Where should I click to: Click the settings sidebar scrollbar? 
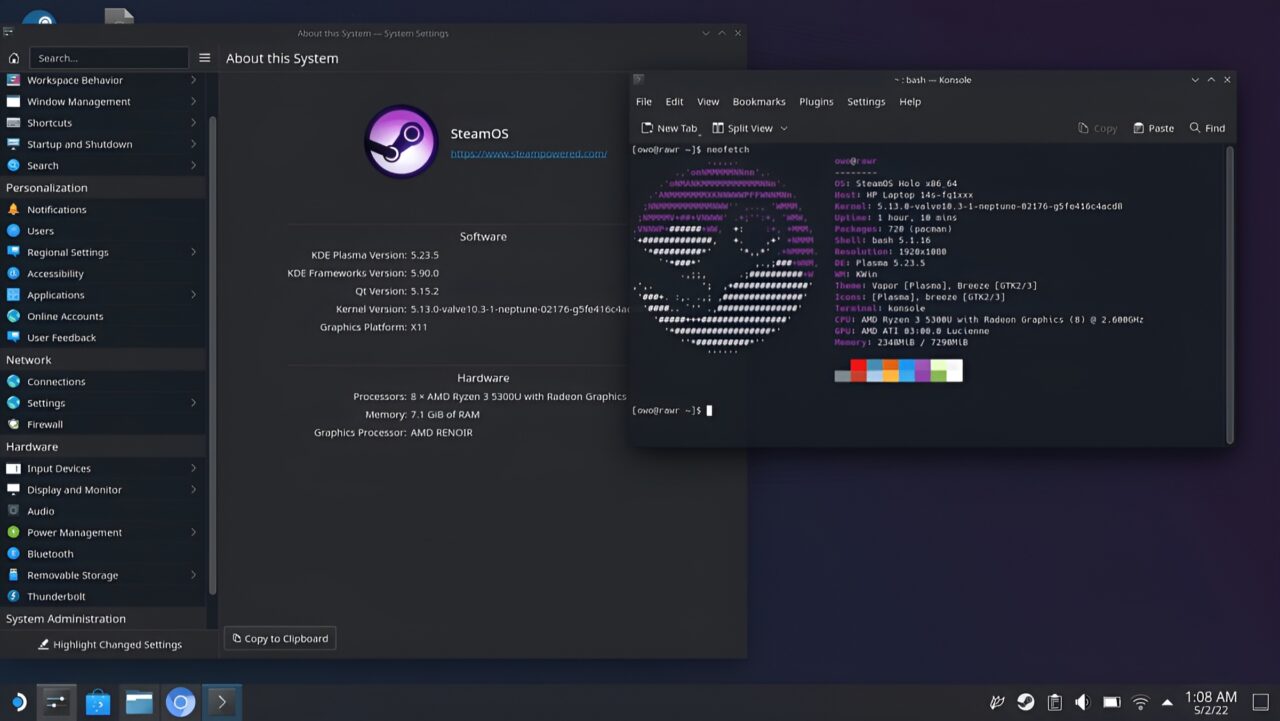(x=212, y=355)
